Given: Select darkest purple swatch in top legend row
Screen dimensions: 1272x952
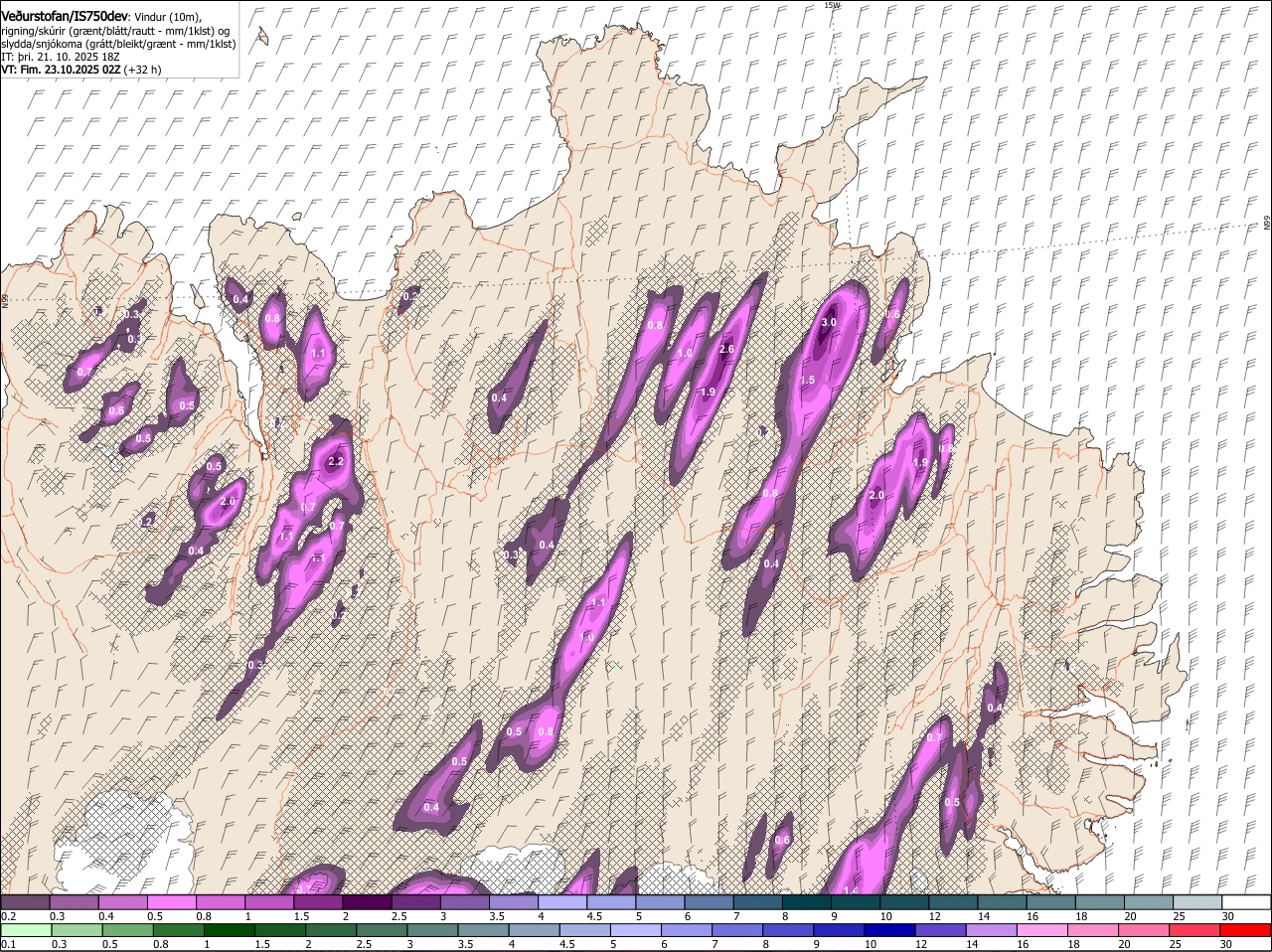Looking at the screenshot, I should tap(367, 902).
